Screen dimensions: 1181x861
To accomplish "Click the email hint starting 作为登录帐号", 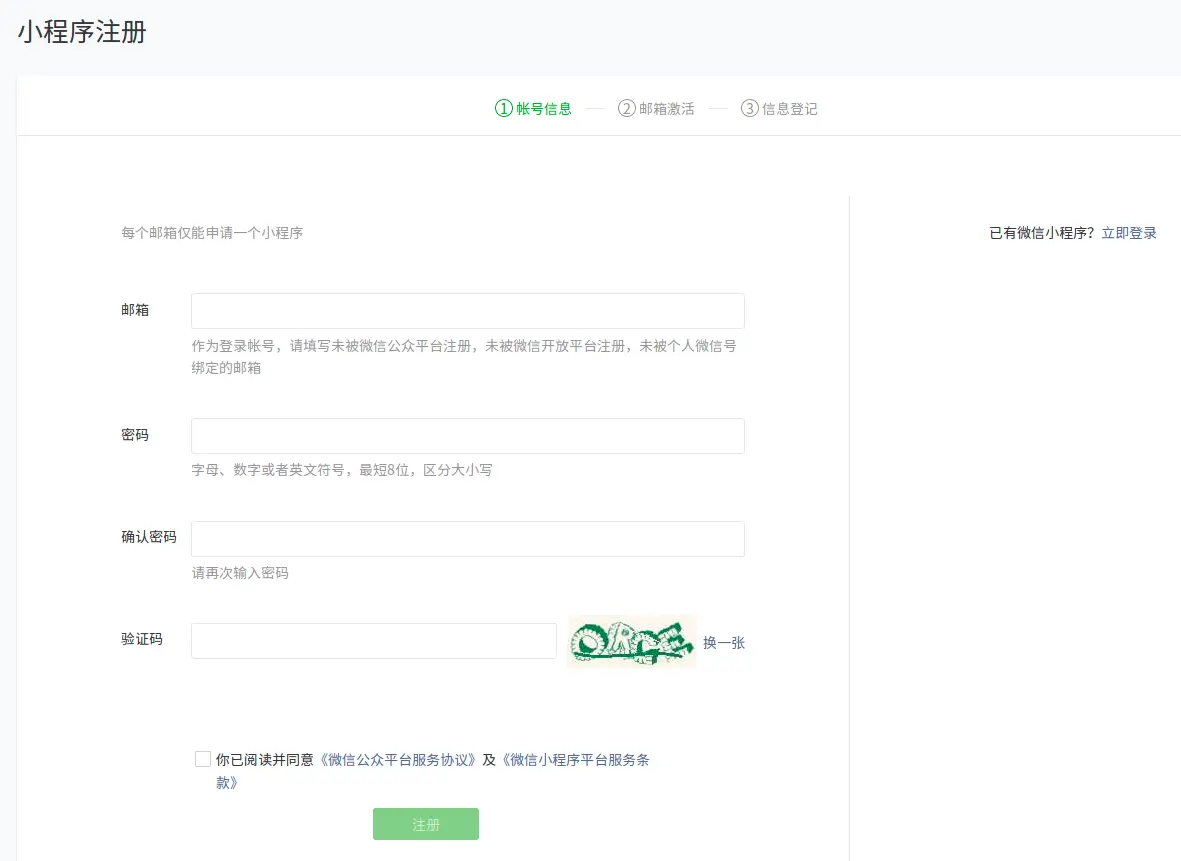I will coord(464,357).
